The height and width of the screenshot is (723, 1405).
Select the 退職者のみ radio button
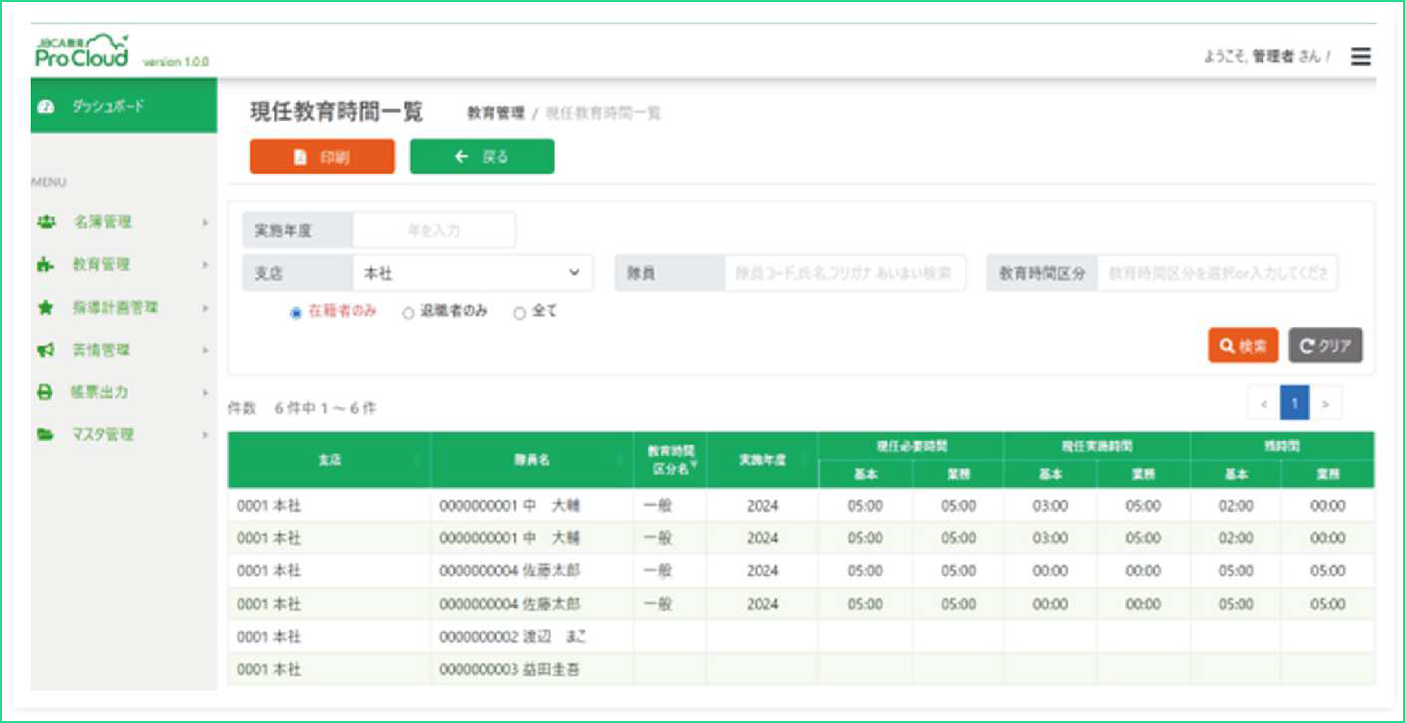(408, 313)
